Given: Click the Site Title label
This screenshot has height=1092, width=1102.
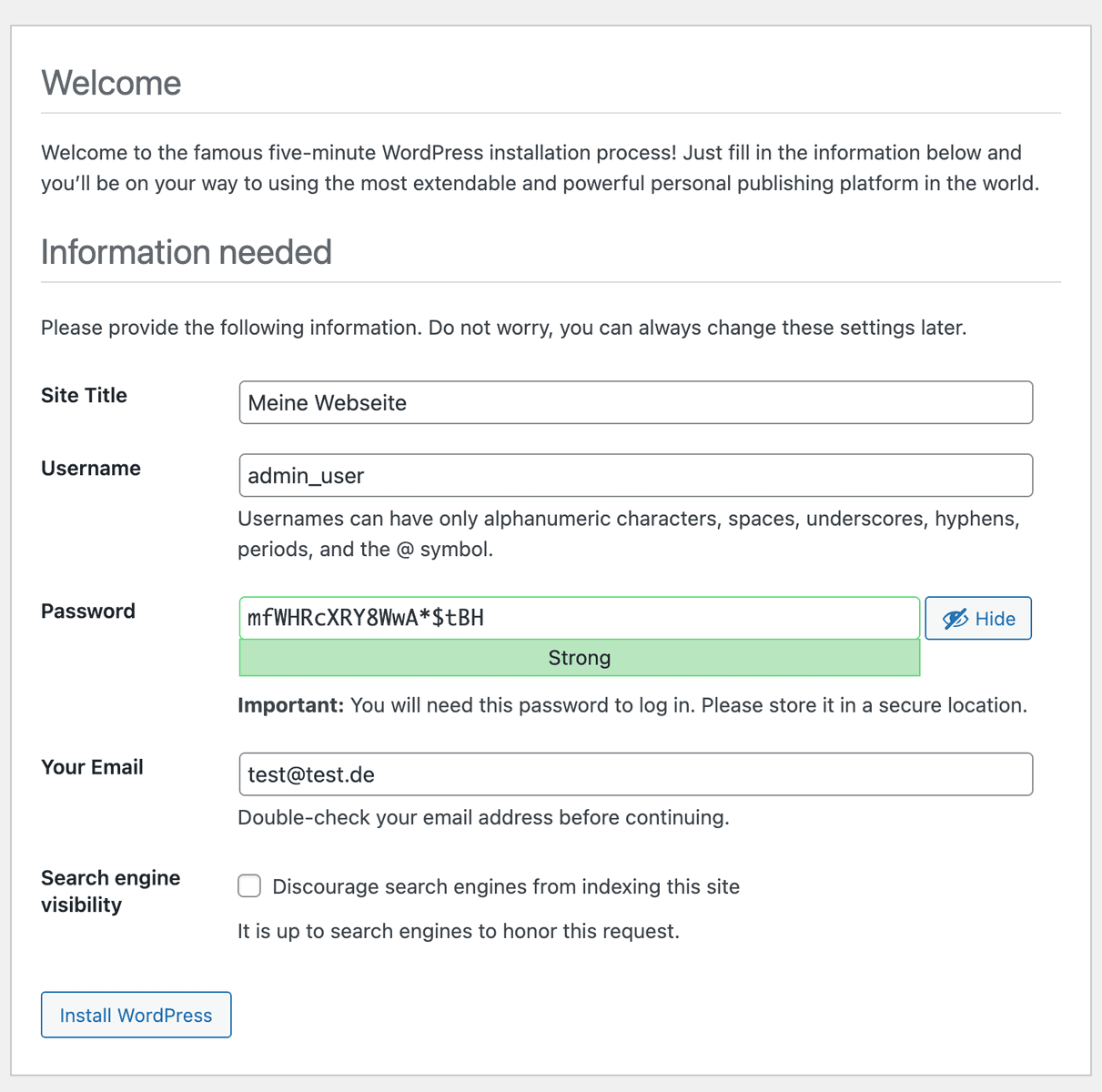Looking at the screenshot, I should [x=84, y=395].
